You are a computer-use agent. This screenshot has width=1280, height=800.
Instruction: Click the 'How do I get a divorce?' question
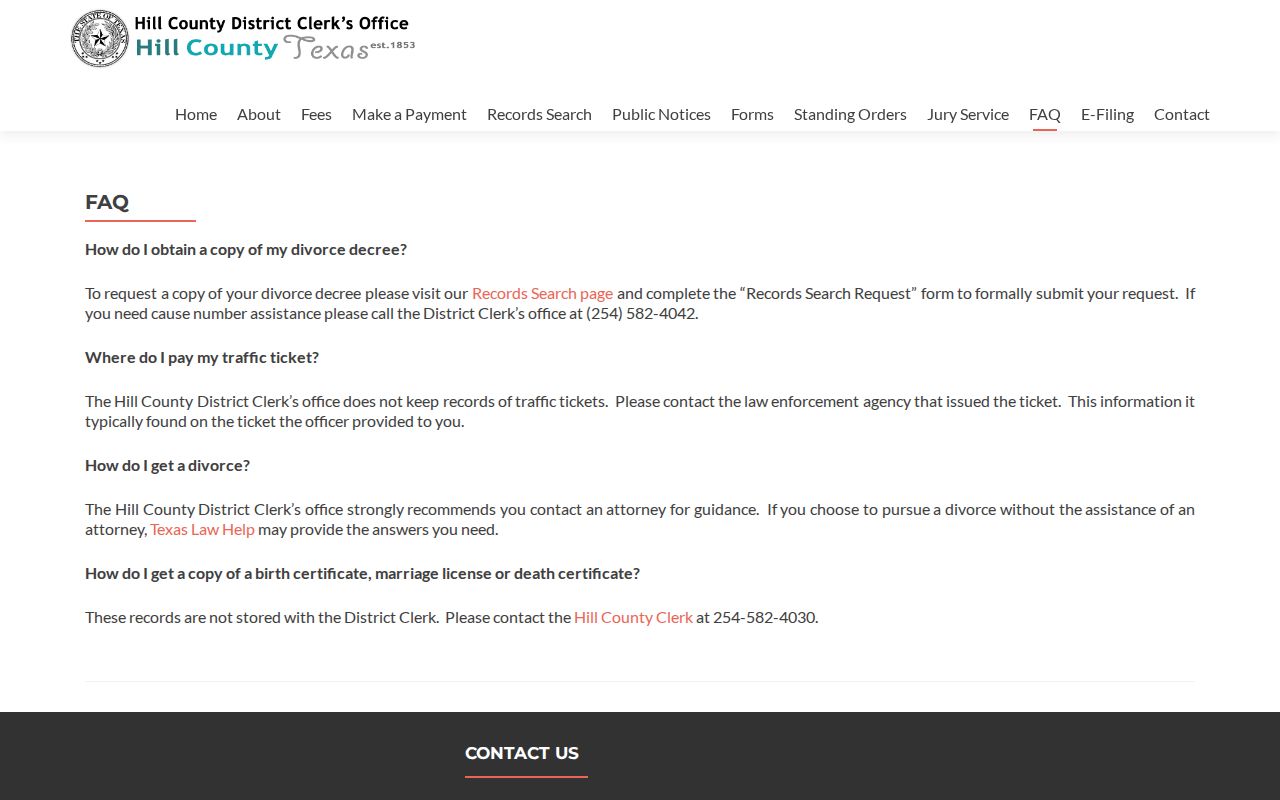pyautogui.click(x=168, y=465)
